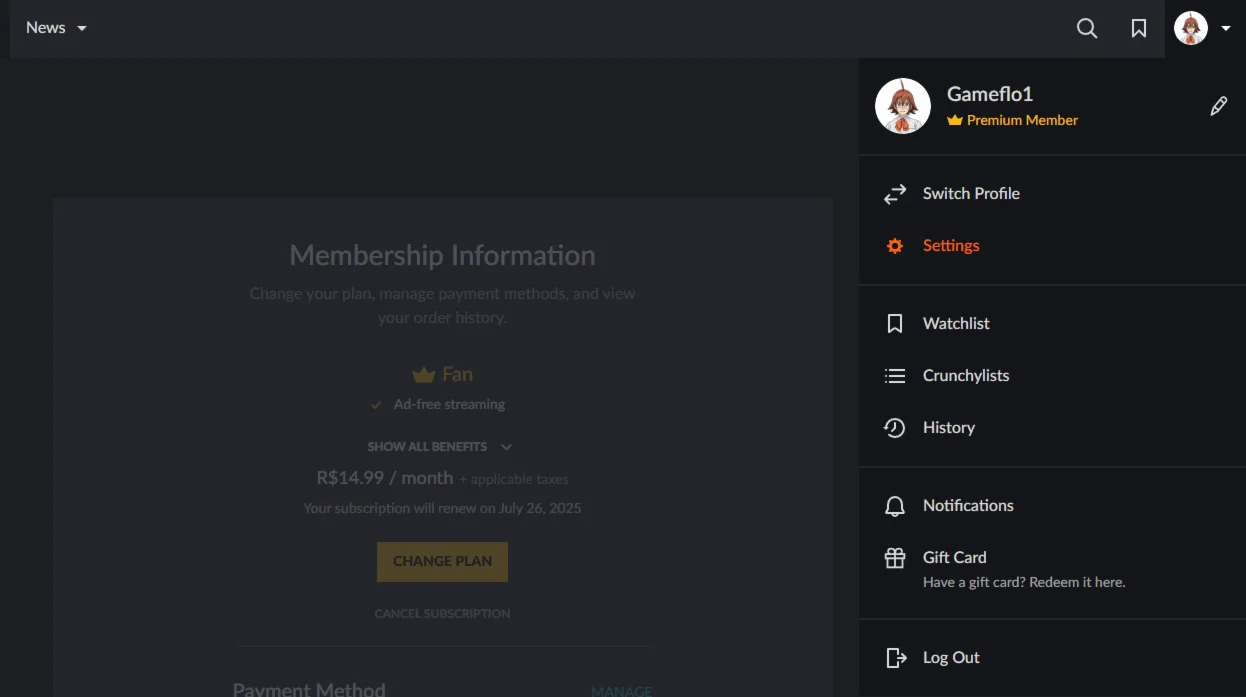Image resolution: width=1246 pixels, height=697 pixels.
Task: Click the Switch Profile arrows icon
Action: coord(895,194)
